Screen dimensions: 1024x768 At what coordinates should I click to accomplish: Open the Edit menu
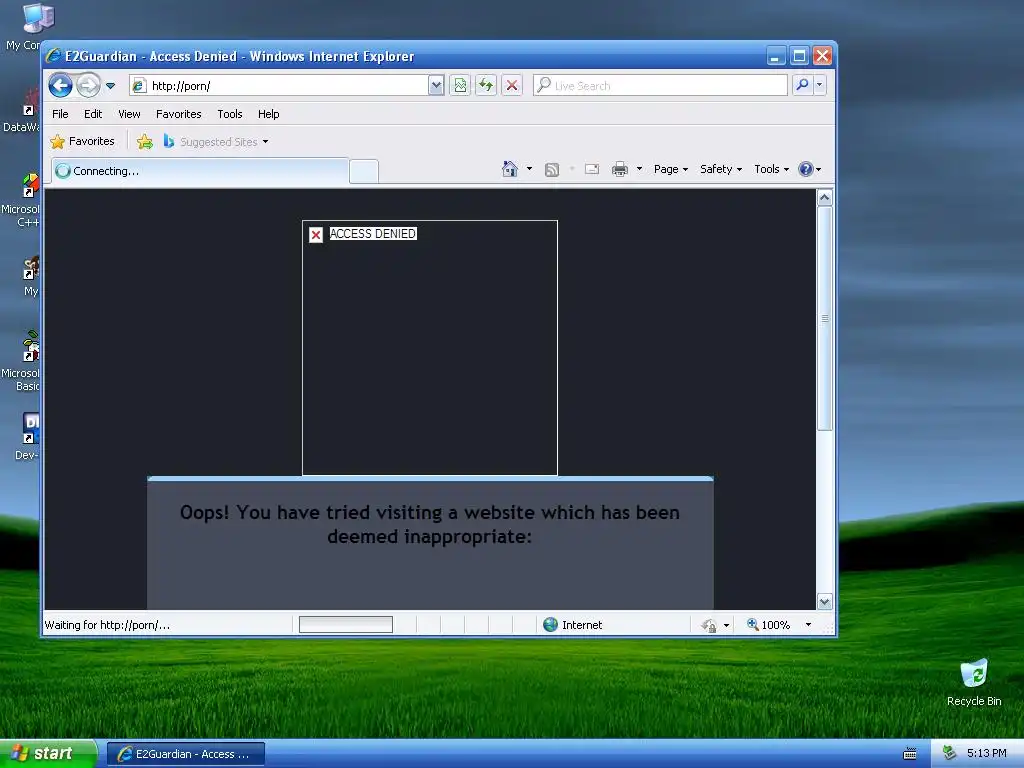click(x=93, y=114)
